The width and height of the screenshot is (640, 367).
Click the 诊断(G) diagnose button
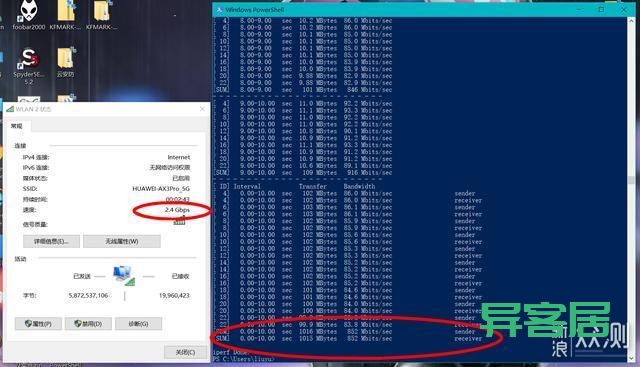[138, 324]
